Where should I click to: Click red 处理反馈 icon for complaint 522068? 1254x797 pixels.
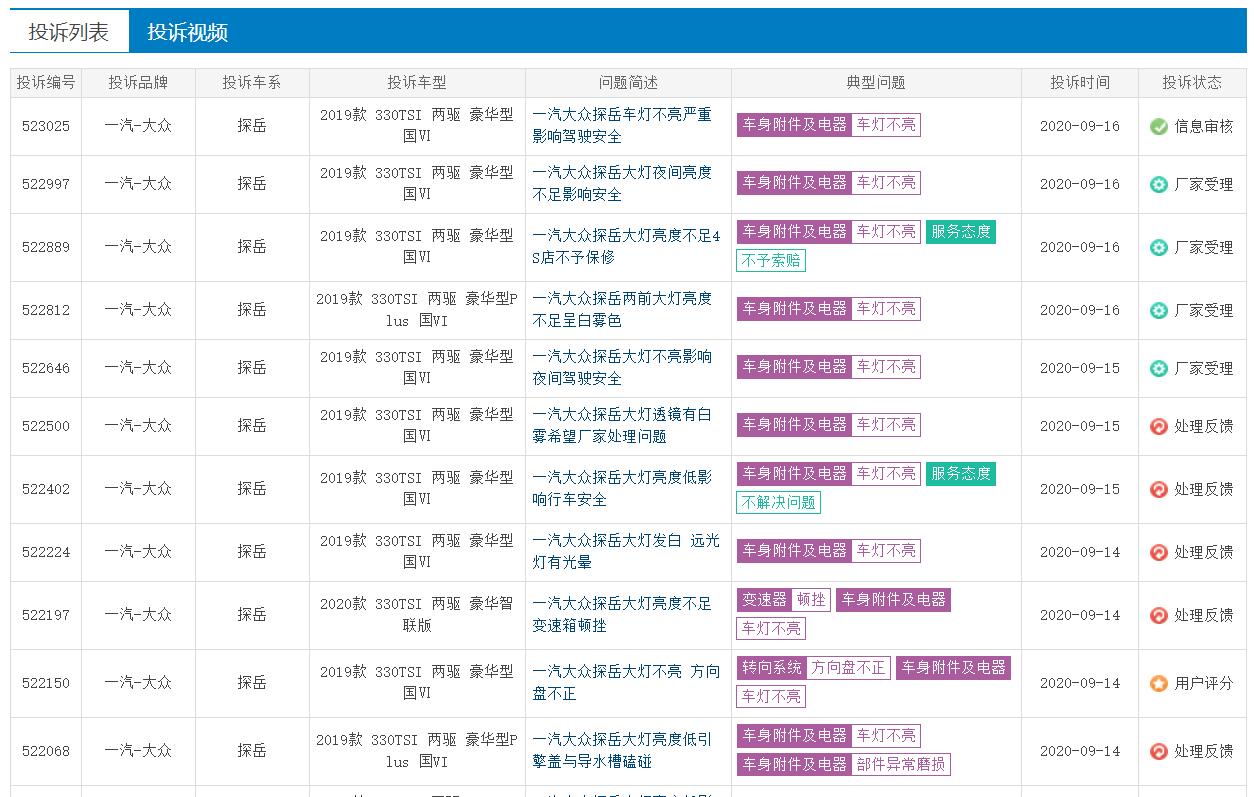coord(1159,752)
